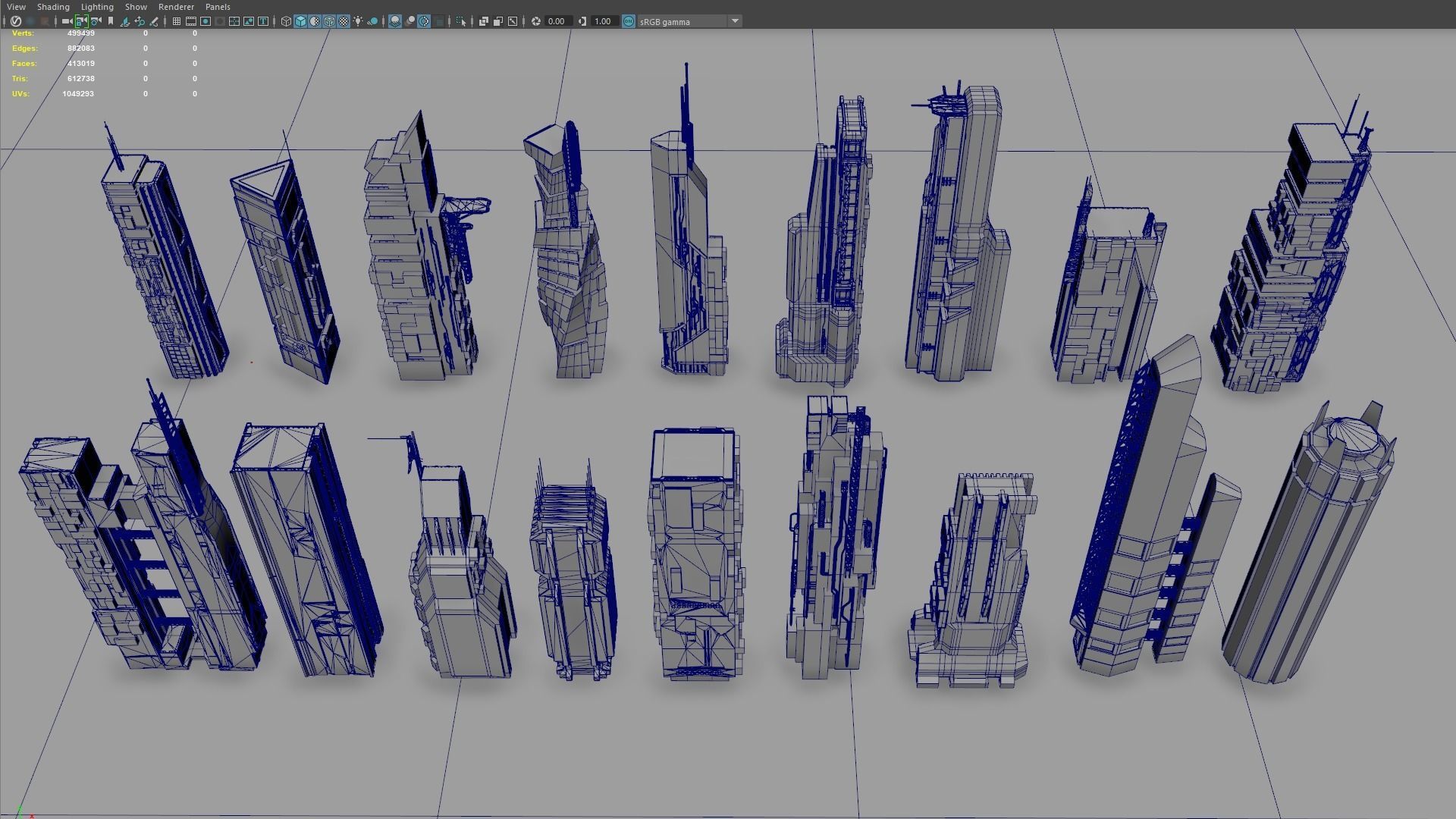Click the select camera icon

(x=67, y=21)
